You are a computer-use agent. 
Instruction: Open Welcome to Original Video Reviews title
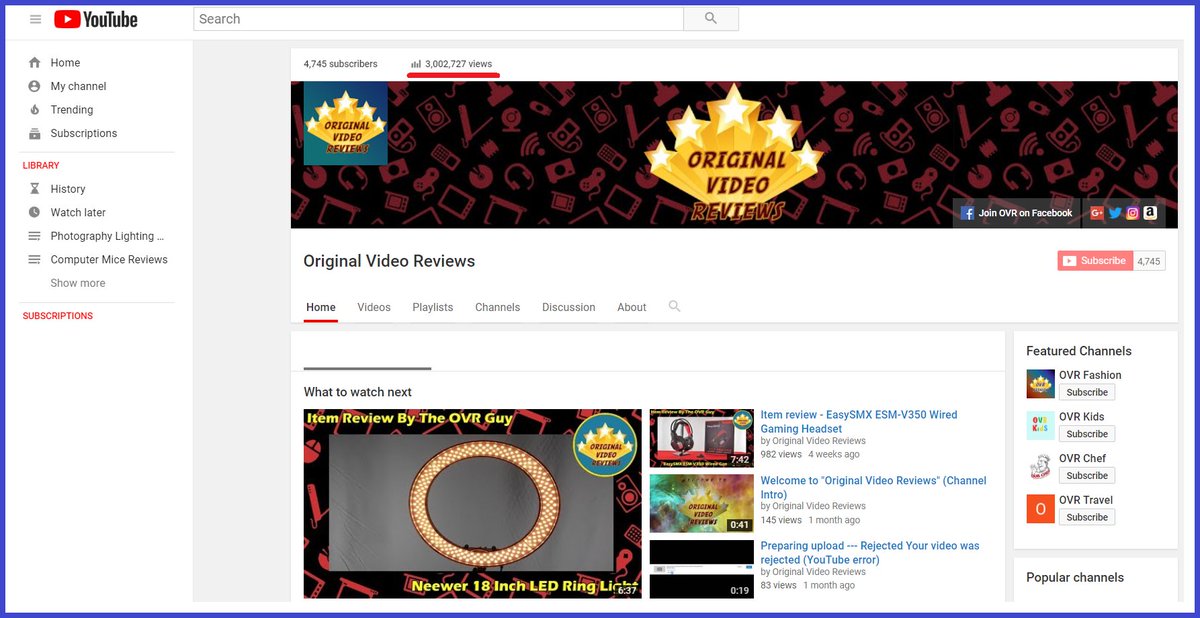click(x=874, y=487)
